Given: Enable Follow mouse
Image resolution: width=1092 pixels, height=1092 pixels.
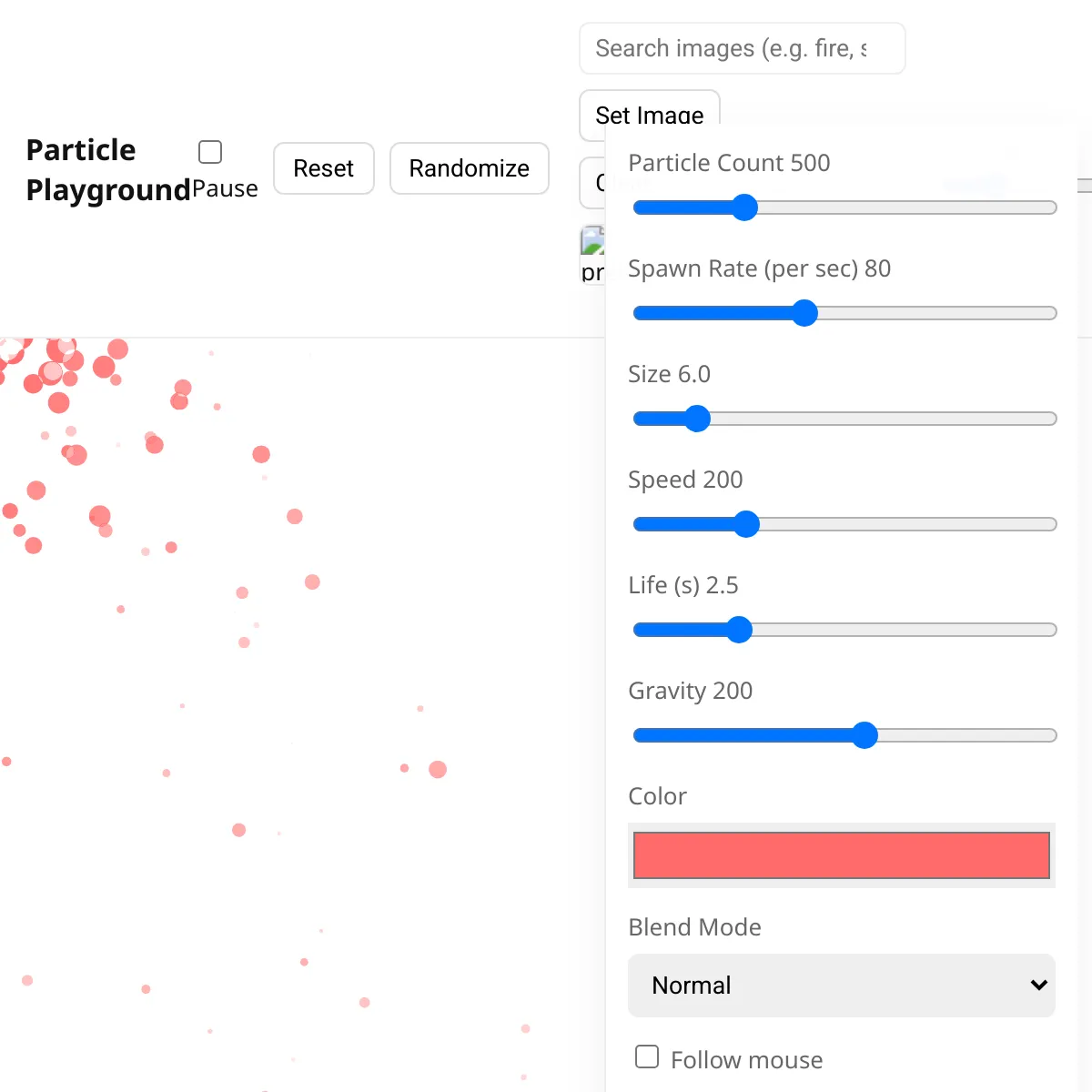Looking at the screenshot, I should coord(646,1056).
